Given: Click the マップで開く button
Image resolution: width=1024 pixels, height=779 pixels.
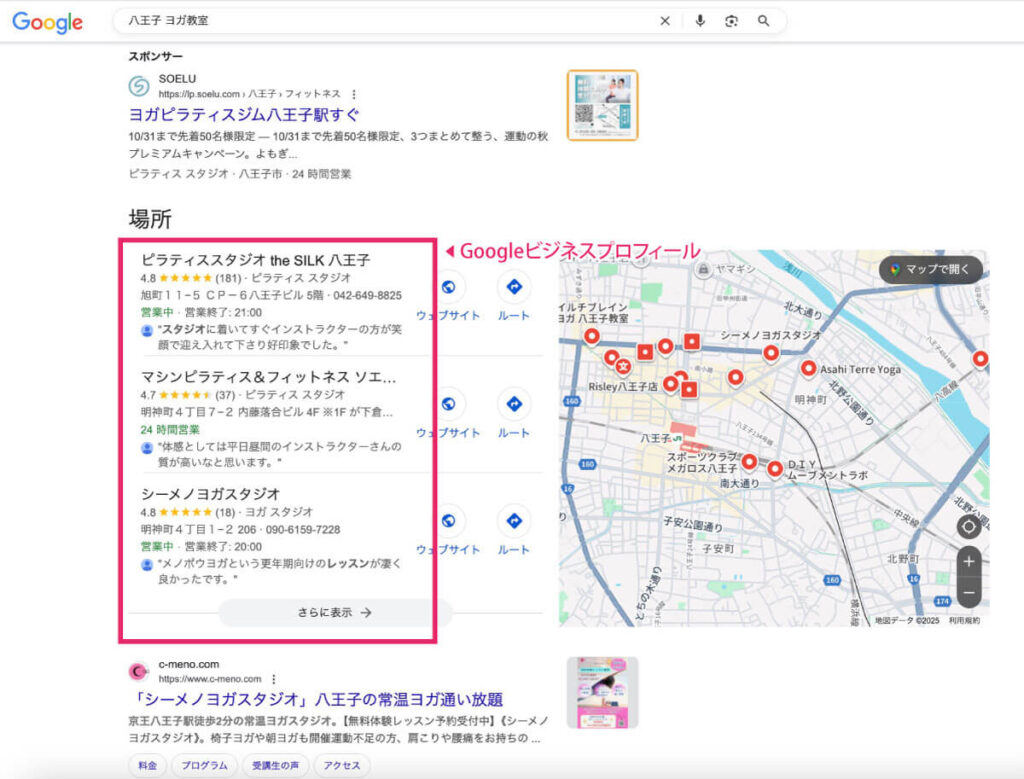Looking at the screenshot, I should click(x=930, y=270).
